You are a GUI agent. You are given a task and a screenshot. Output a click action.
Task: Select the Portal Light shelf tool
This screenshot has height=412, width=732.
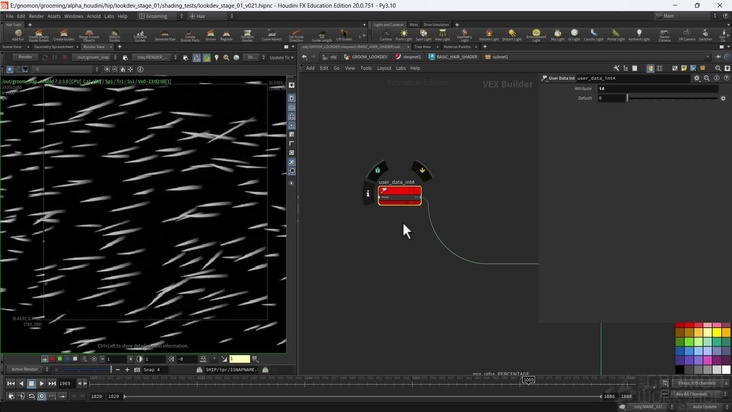(x=616, y=35)
